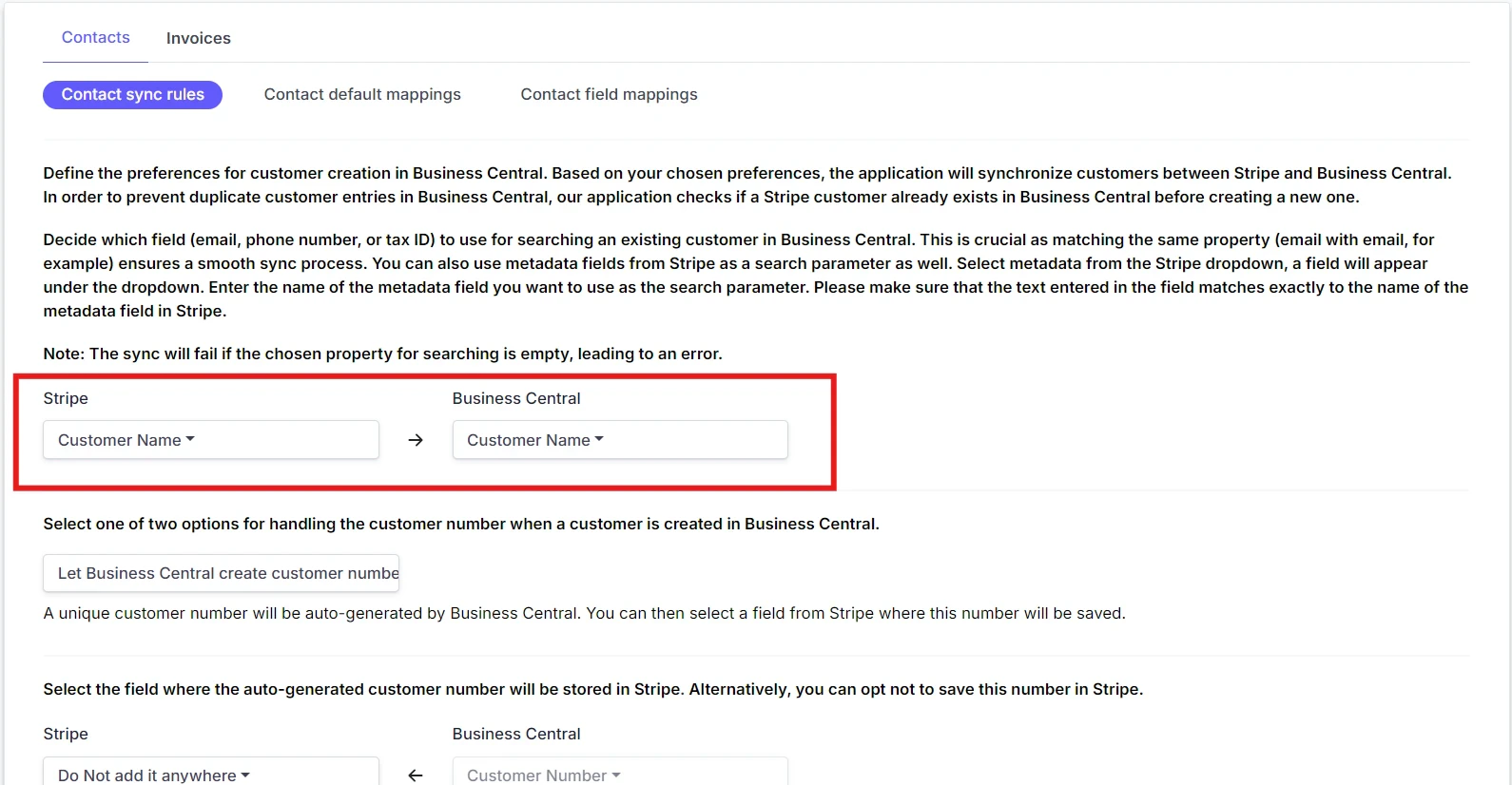The width and height of the screenshot is (1512, 785).
Task: Click the paragraph starting "Define the preferences"
Action: (x=747, y=185)
